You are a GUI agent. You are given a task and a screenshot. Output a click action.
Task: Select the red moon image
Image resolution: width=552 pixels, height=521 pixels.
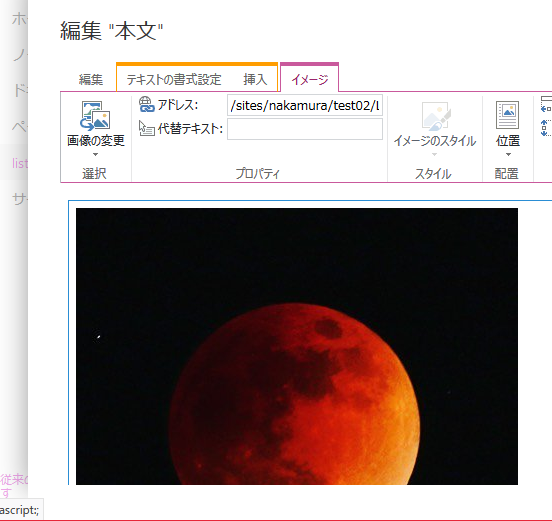click(297, 346)
